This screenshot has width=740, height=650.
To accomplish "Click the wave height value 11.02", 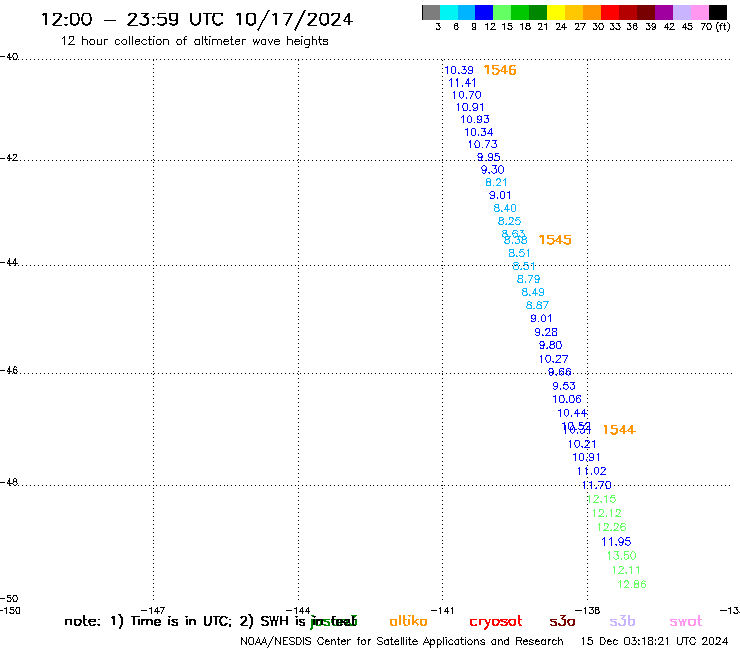I will point(591,471).
